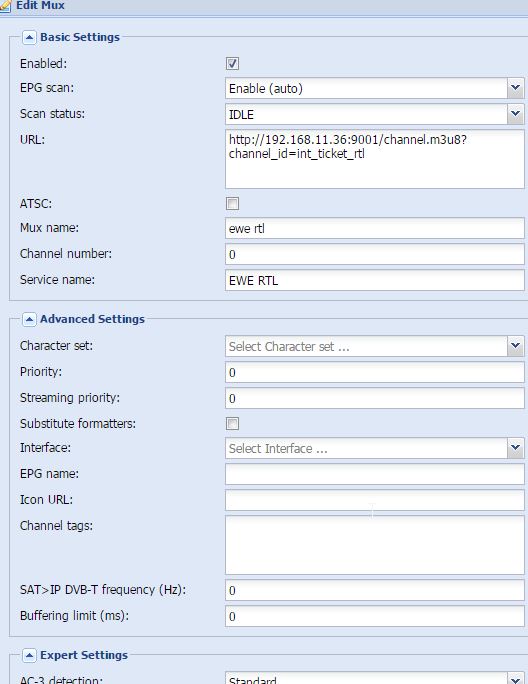This screenshot has width=528, height=684.
Task: Collapse the Expert Settings section
Action: [x=29, y=655]
